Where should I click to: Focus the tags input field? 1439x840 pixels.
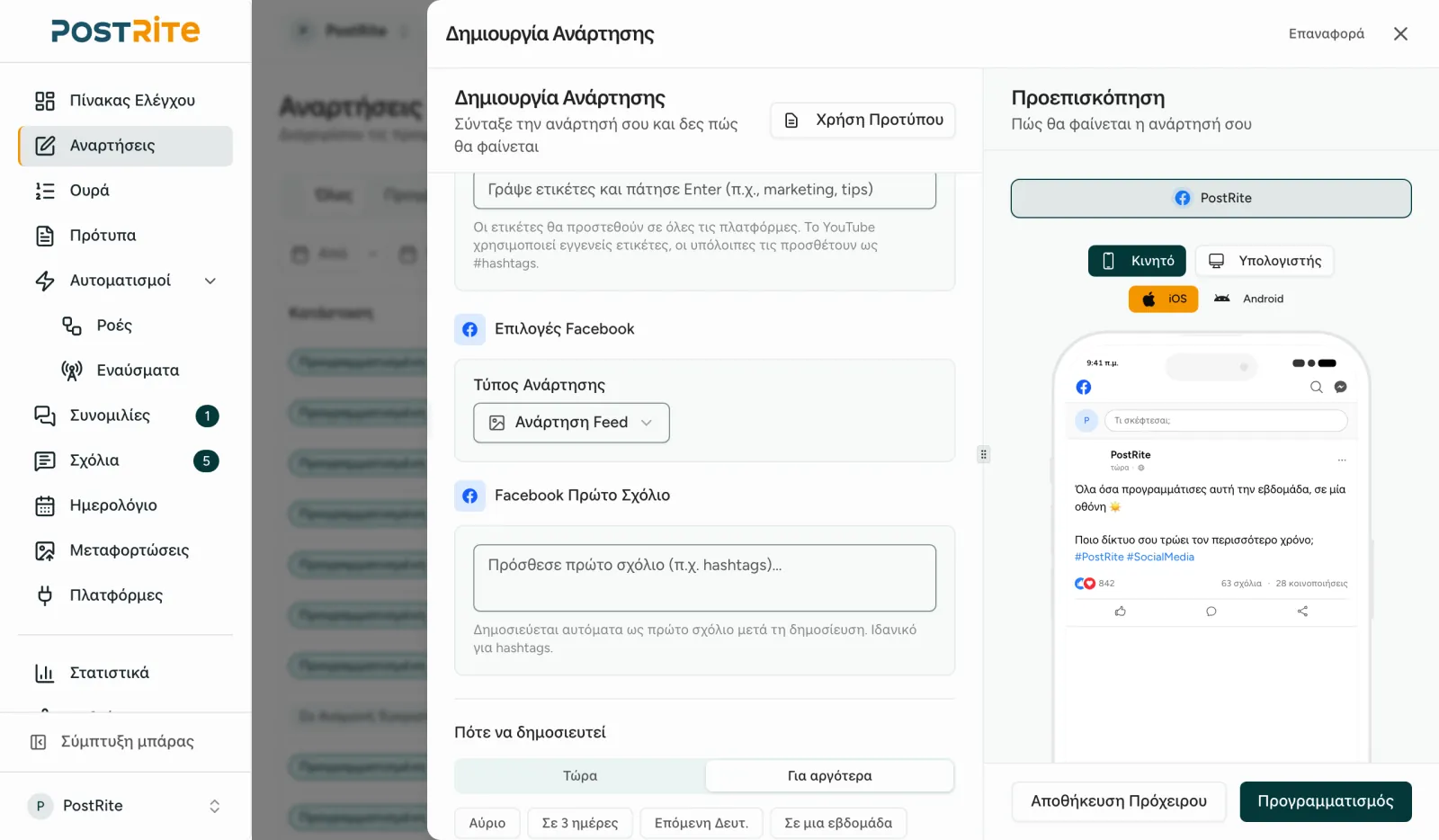[704, 190]
